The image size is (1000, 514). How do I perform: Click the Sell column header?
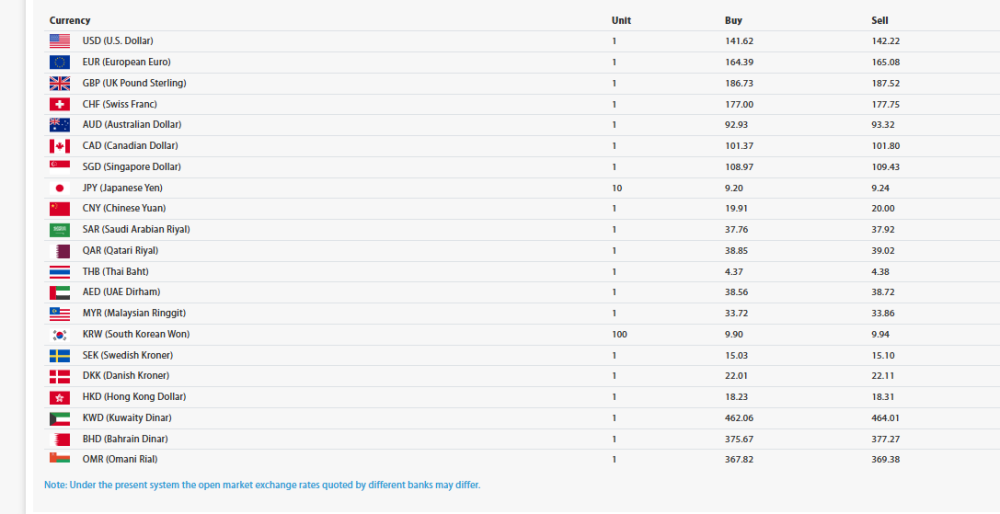pos(879,20)
